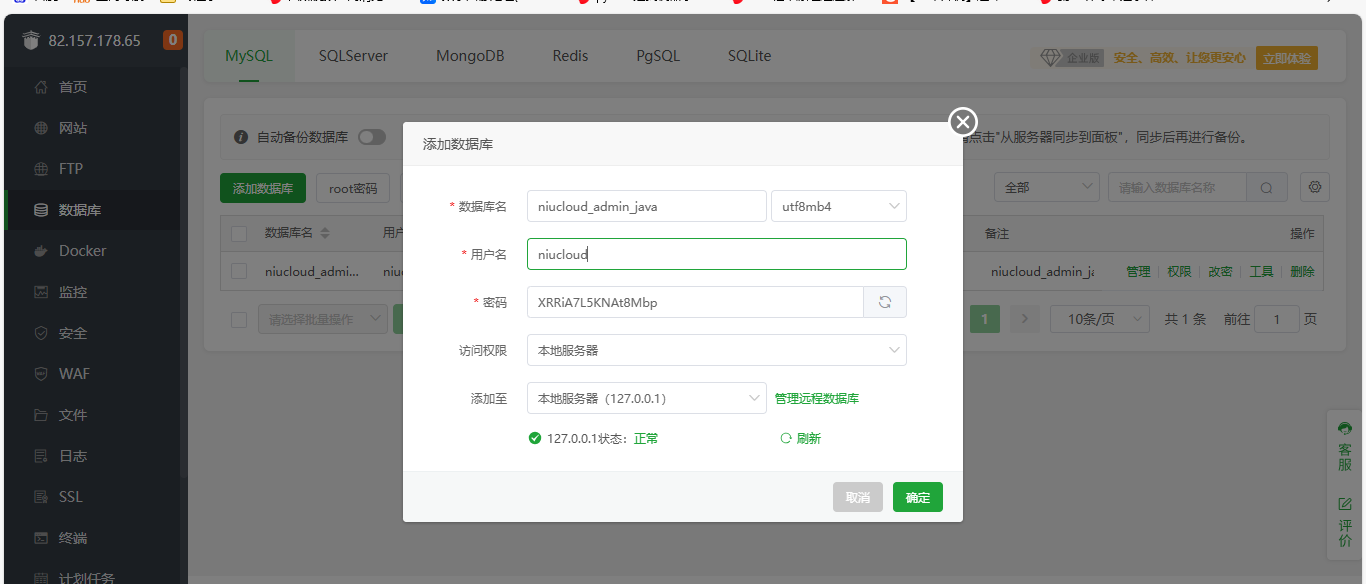
Task: Toggle the 自动备份数据库 switch
Action: (x=372, y=137)
